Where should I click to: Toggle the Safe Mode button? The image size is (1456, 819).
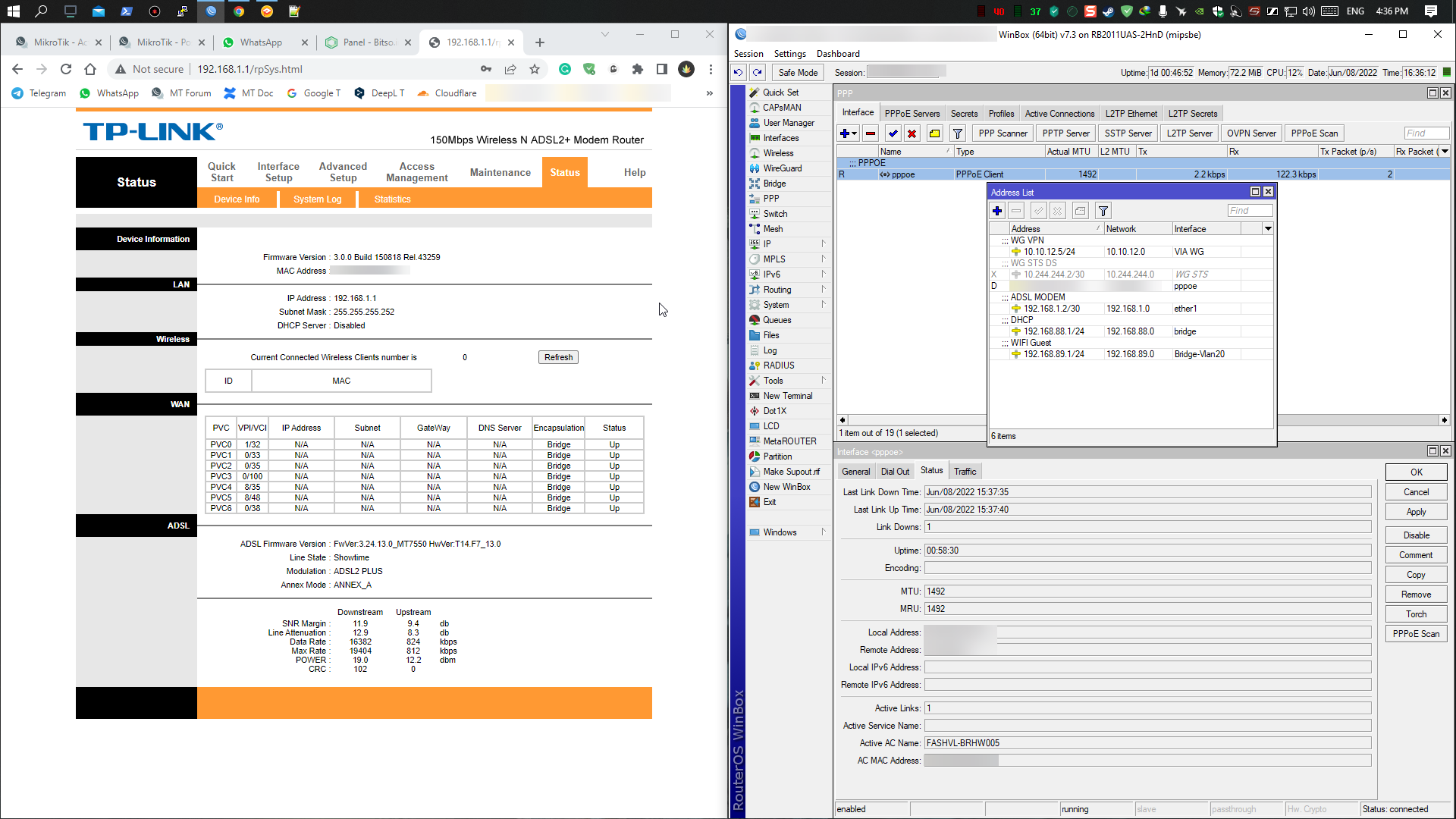(x=797, y=72)
